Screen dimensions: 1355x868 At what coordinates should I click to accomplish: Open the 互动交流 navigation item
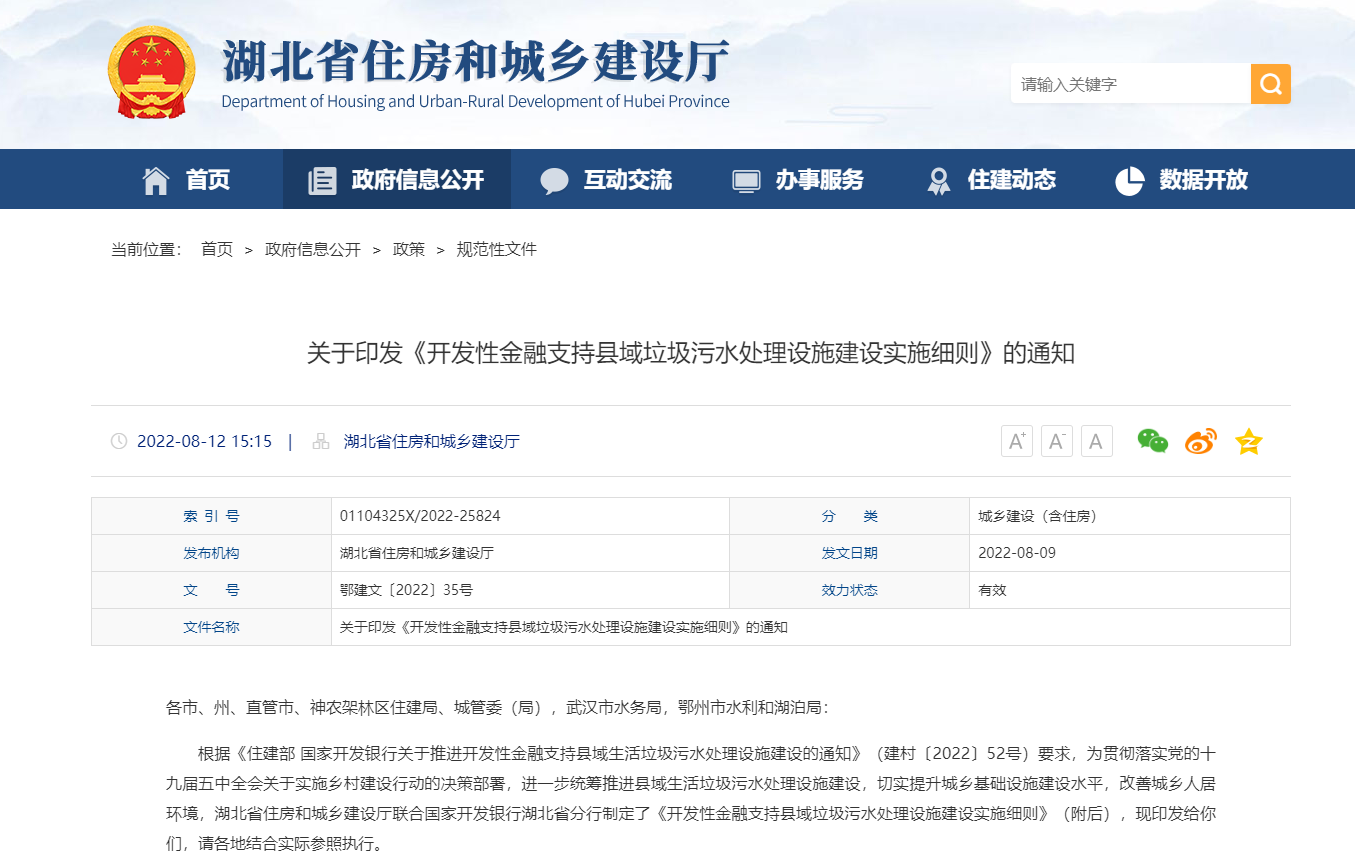pos(607,180)
